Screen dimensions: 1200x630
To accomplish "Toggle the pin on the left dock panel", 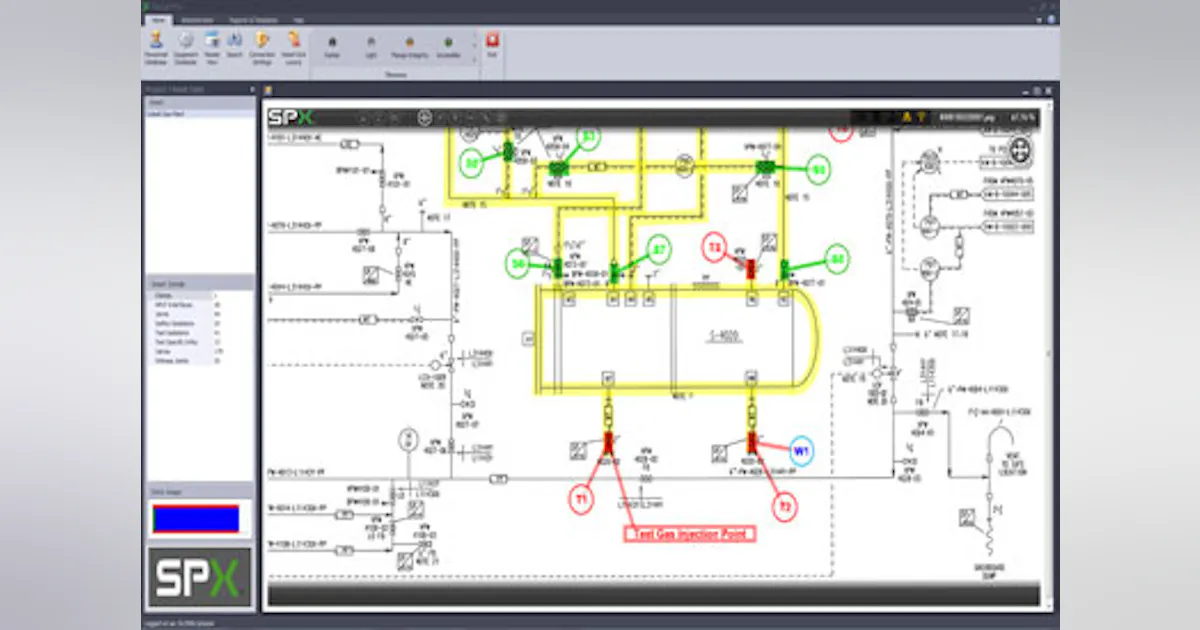I will [250, 88].
